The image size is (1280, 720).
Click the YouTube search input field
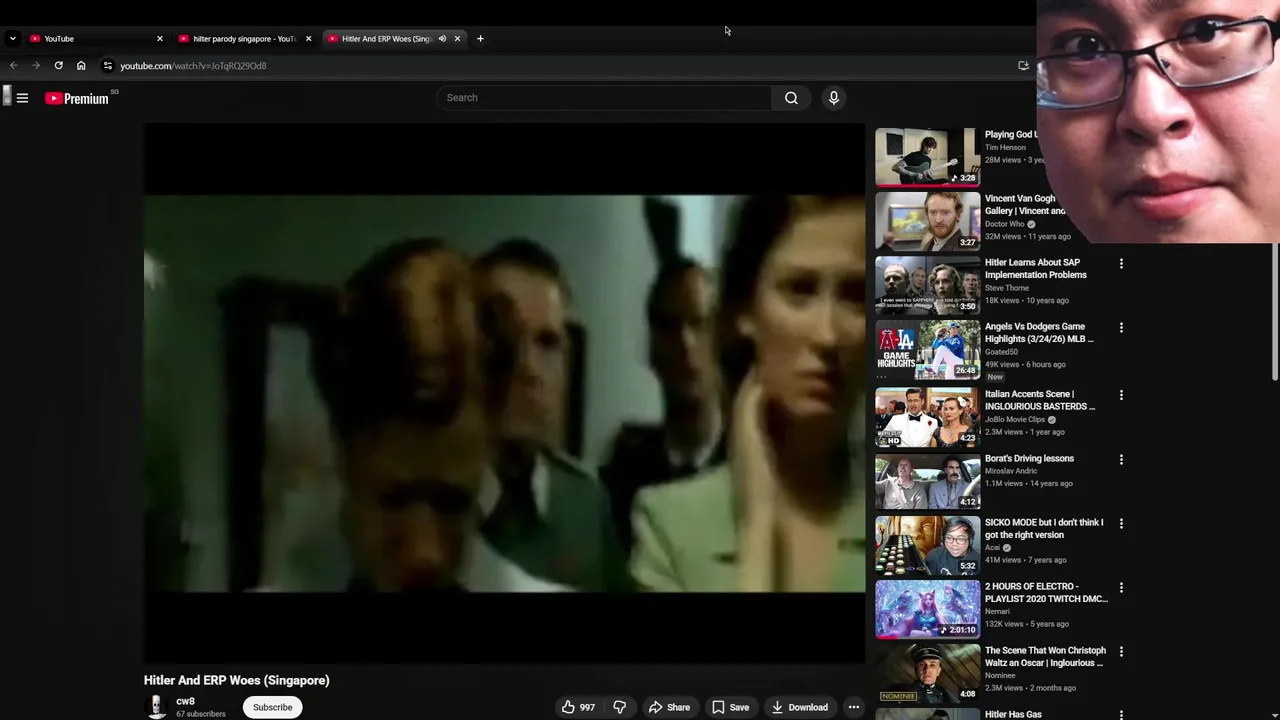[x=604, y=98]
